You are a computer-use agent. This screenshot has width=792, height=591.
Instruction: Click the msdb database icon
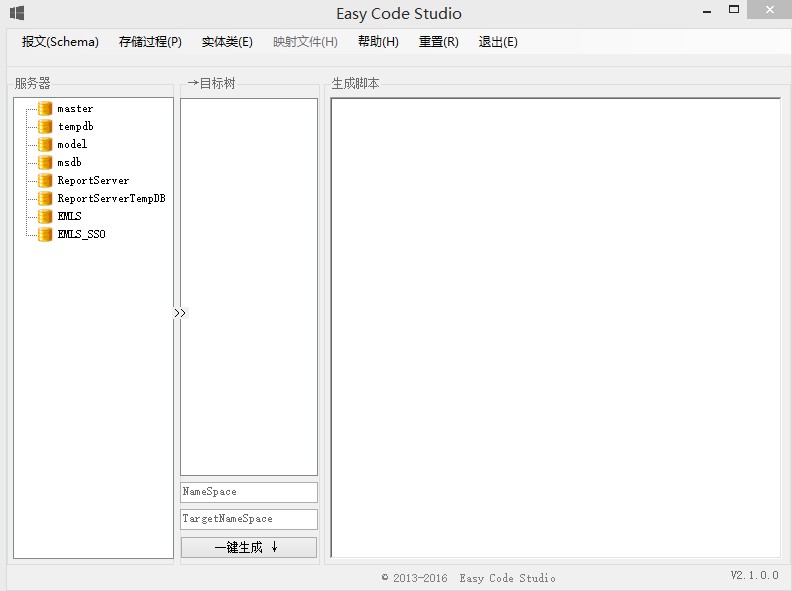tap(45, 162)
